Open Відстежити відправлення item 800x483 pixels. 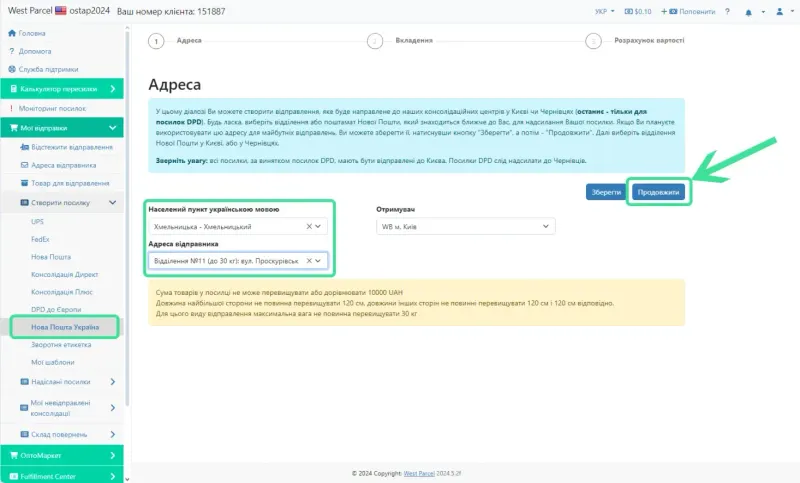tap(66, 147)
